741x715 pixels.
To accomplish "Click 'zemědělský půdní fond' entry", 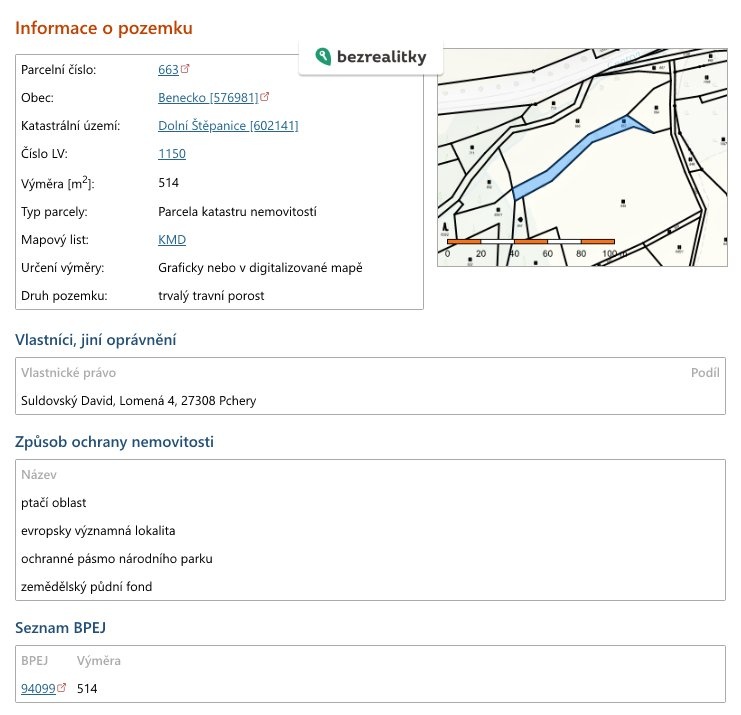I will [x=86, y=587].
